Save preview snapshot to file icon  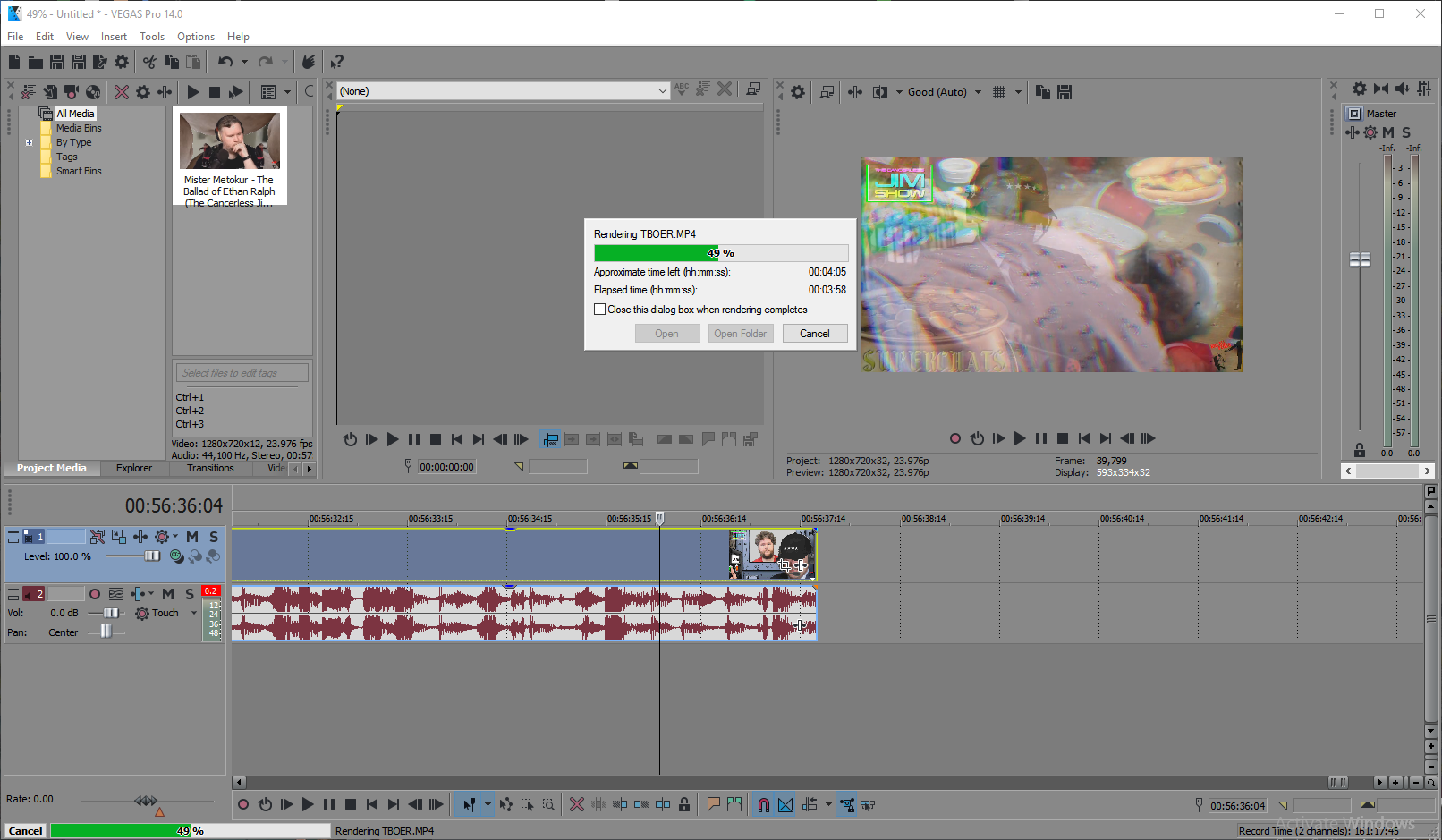point(1065,92)
